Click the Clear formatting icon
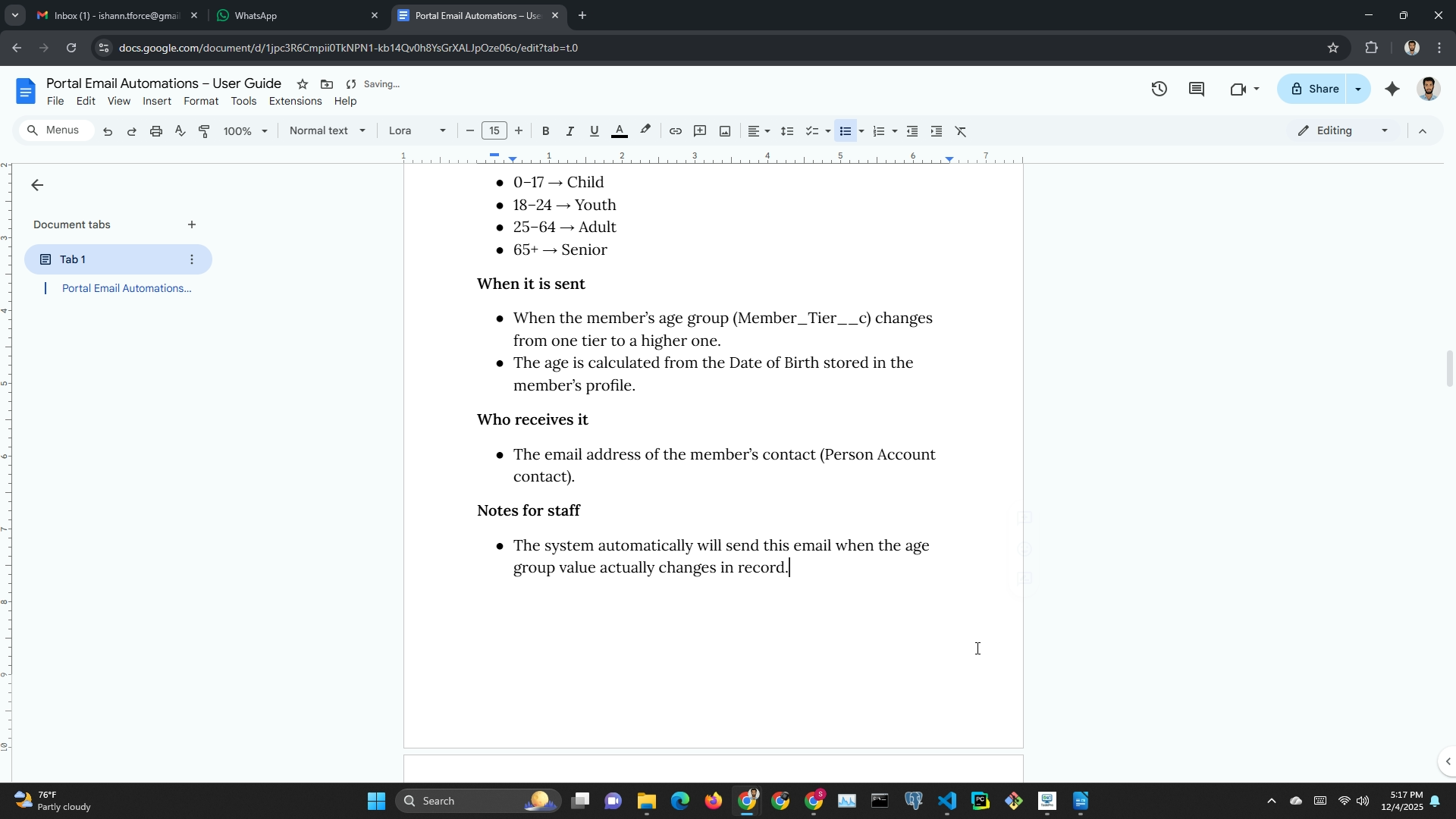This screenshot has width=1456, height=819. click(961, 131)
